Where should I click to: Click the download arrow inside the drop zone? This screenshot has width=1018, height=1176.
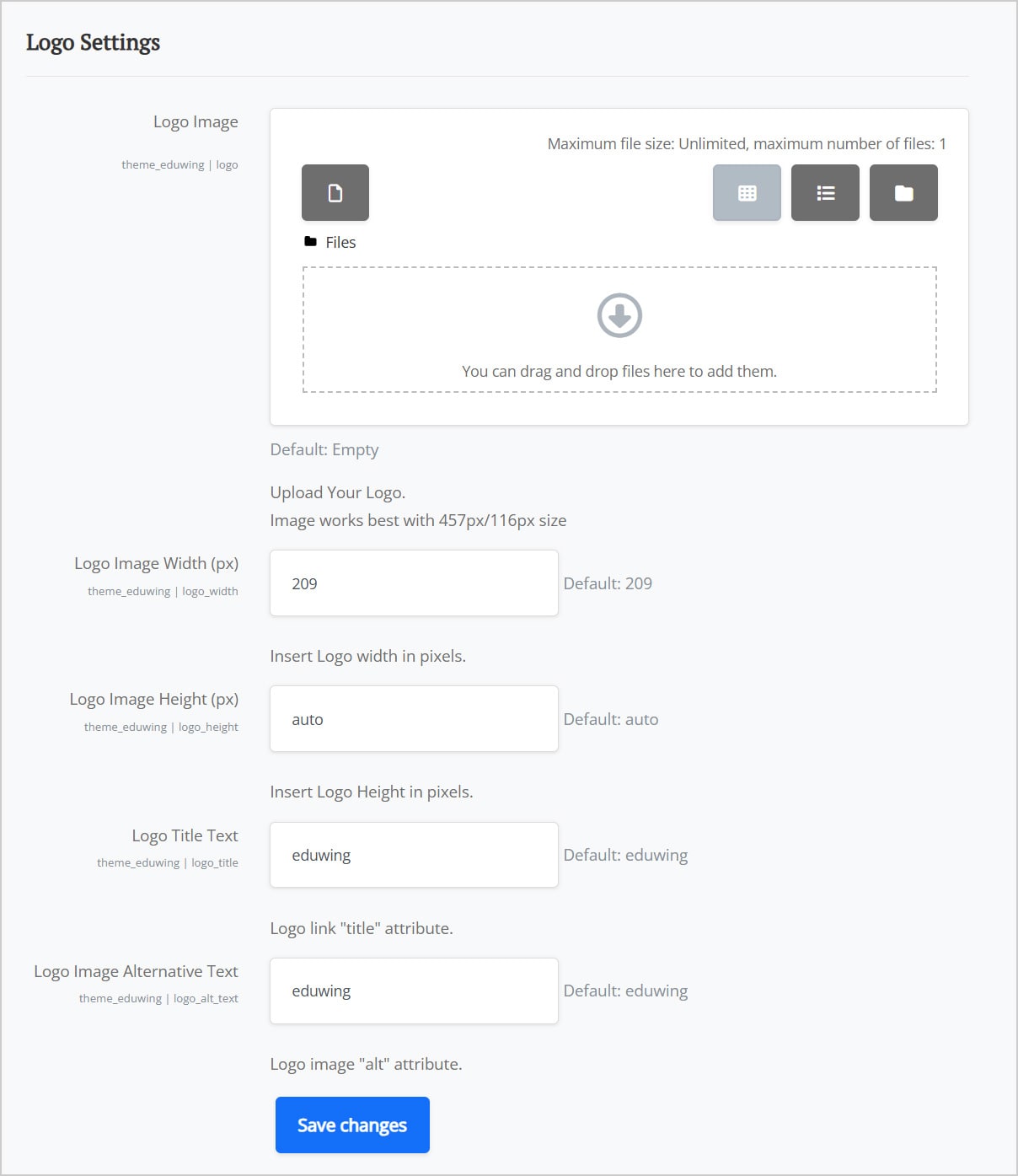coord(619,315)
